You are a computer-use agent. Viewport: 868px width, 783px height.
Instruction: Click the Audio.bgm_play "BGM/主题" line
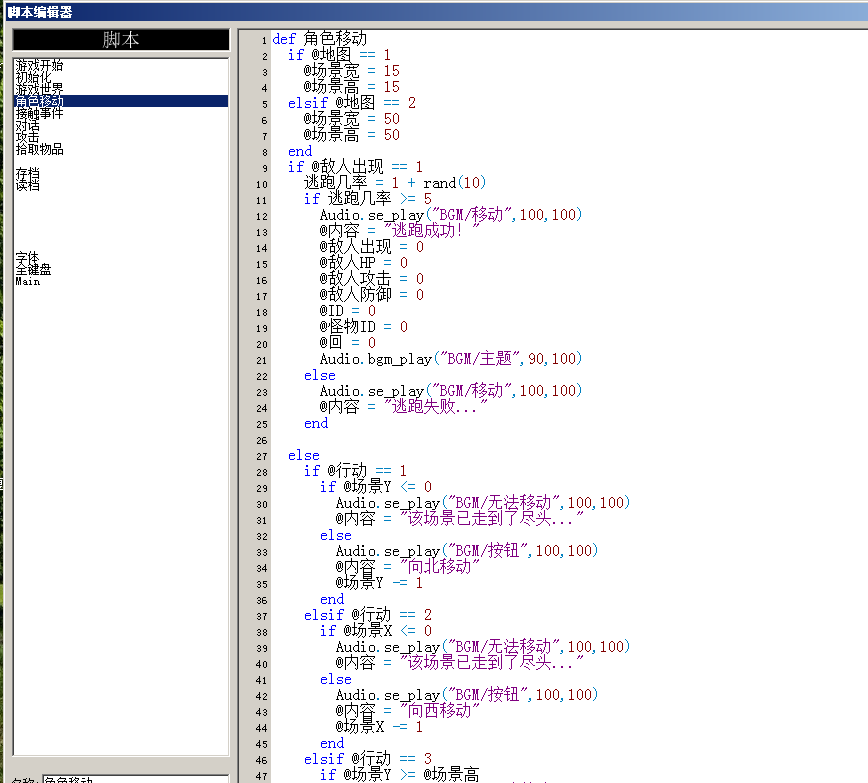click(x=451, y=359)
